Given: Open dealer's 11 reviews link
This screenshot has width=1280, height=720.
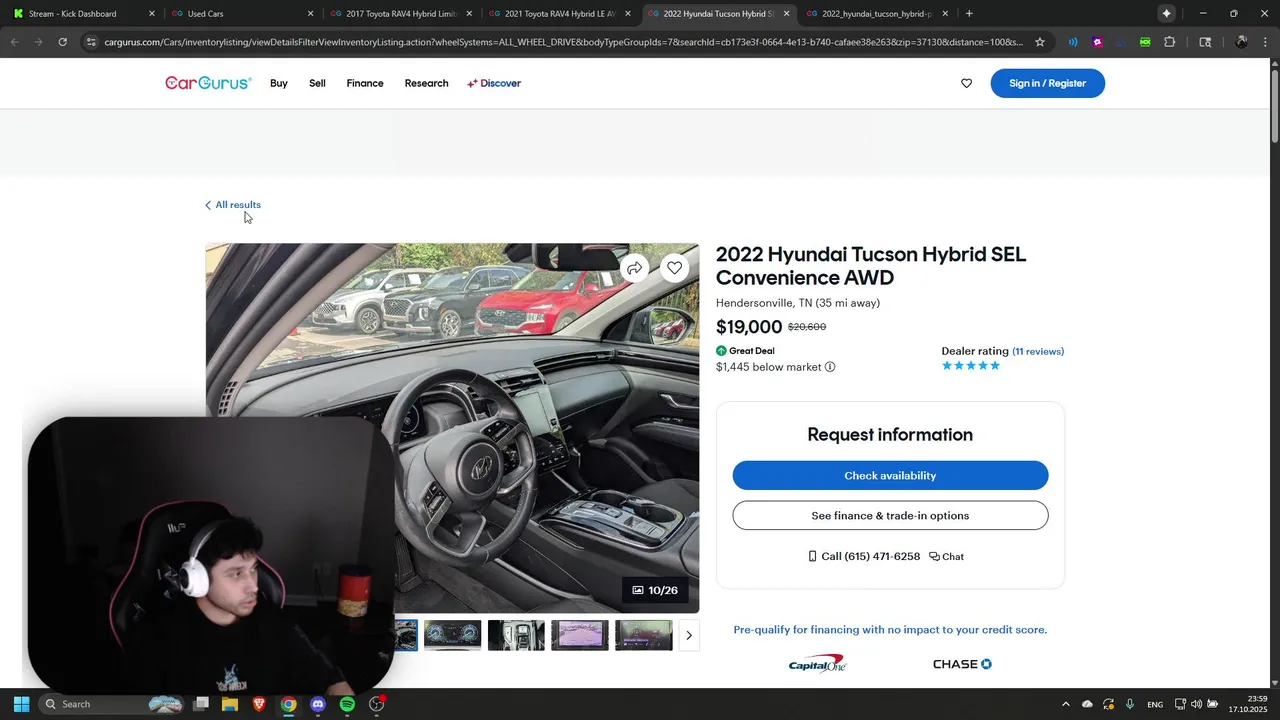Looking at the screenshot, I should [1038, 351].
